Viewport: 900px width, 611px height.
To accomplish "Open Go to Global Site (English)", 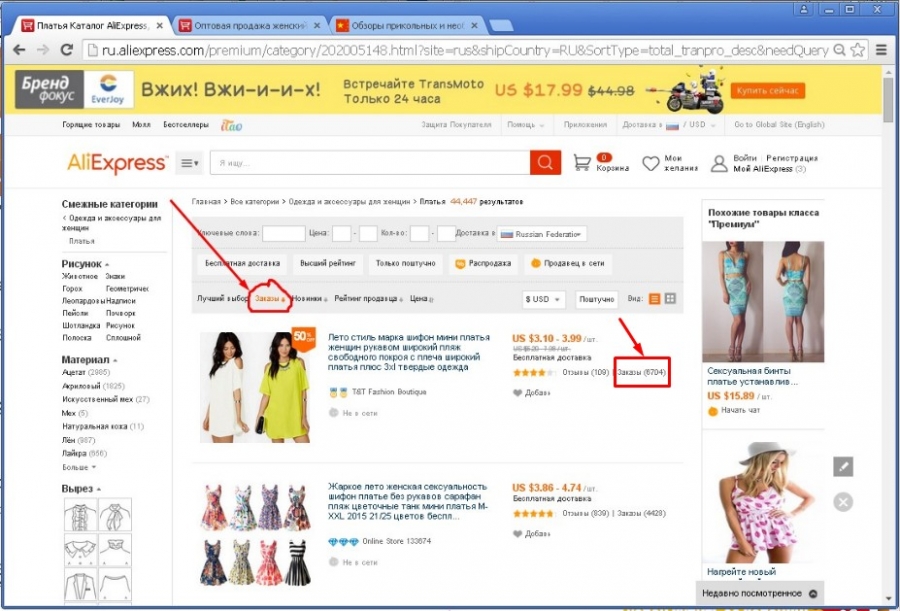I will 779,125.
